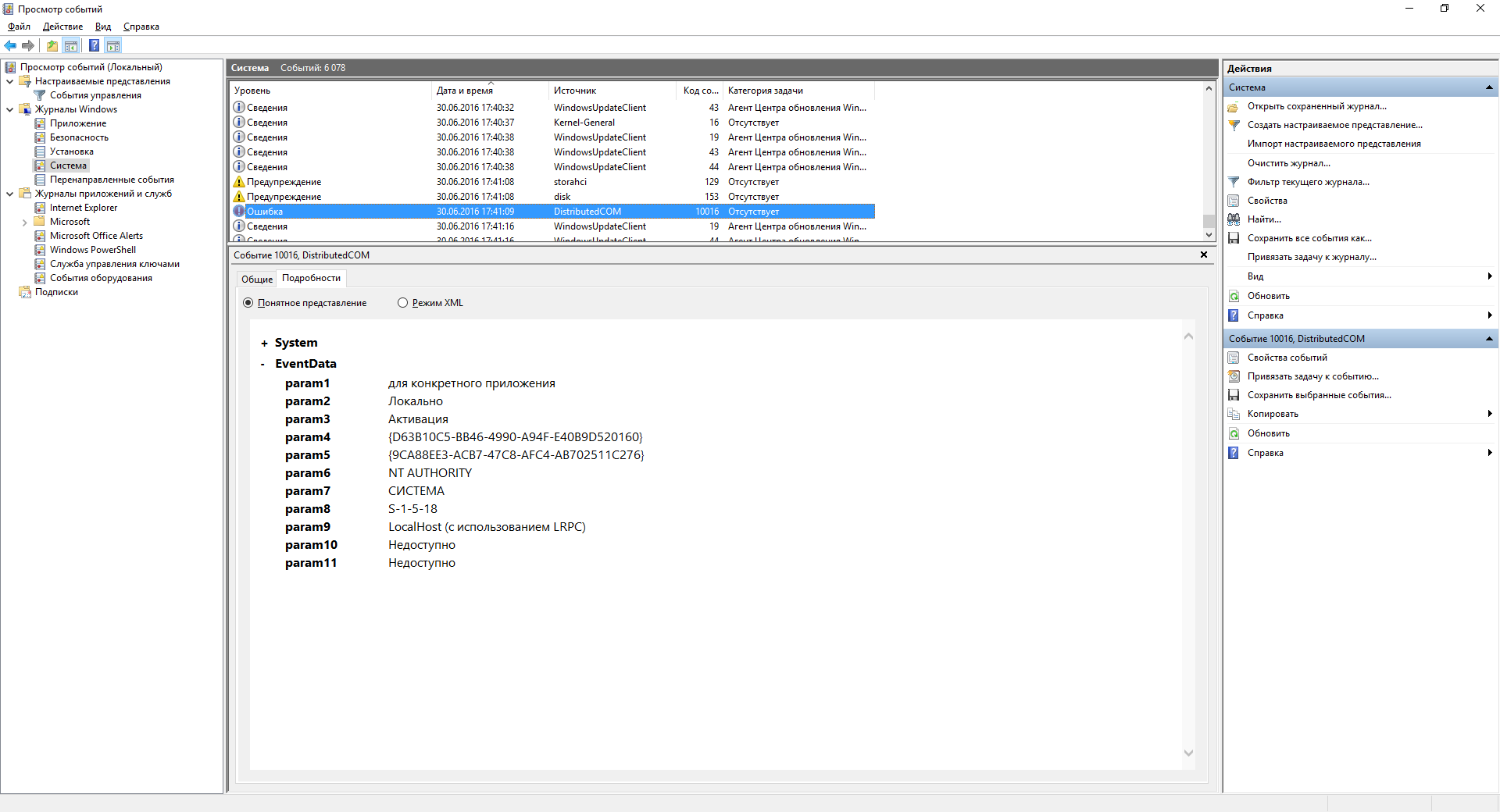Screen dimensions: 1500x812
Task: Click the save selected events icon
Action: pos(1234,395)
